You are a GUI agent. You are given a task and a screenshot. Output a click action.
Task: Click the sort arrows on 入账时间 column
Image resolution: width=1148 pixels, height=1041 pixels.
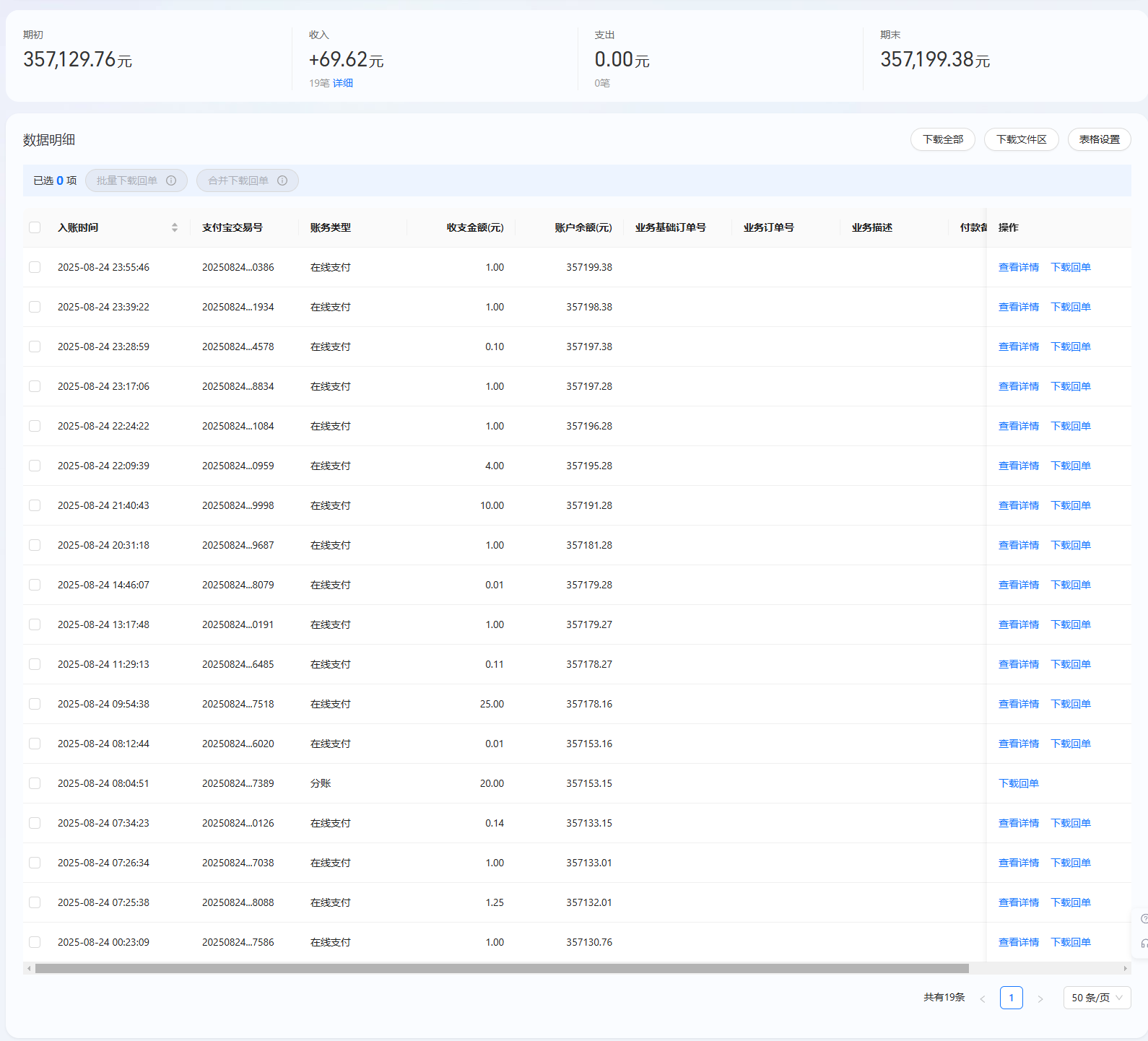click(x=175, y=227)
